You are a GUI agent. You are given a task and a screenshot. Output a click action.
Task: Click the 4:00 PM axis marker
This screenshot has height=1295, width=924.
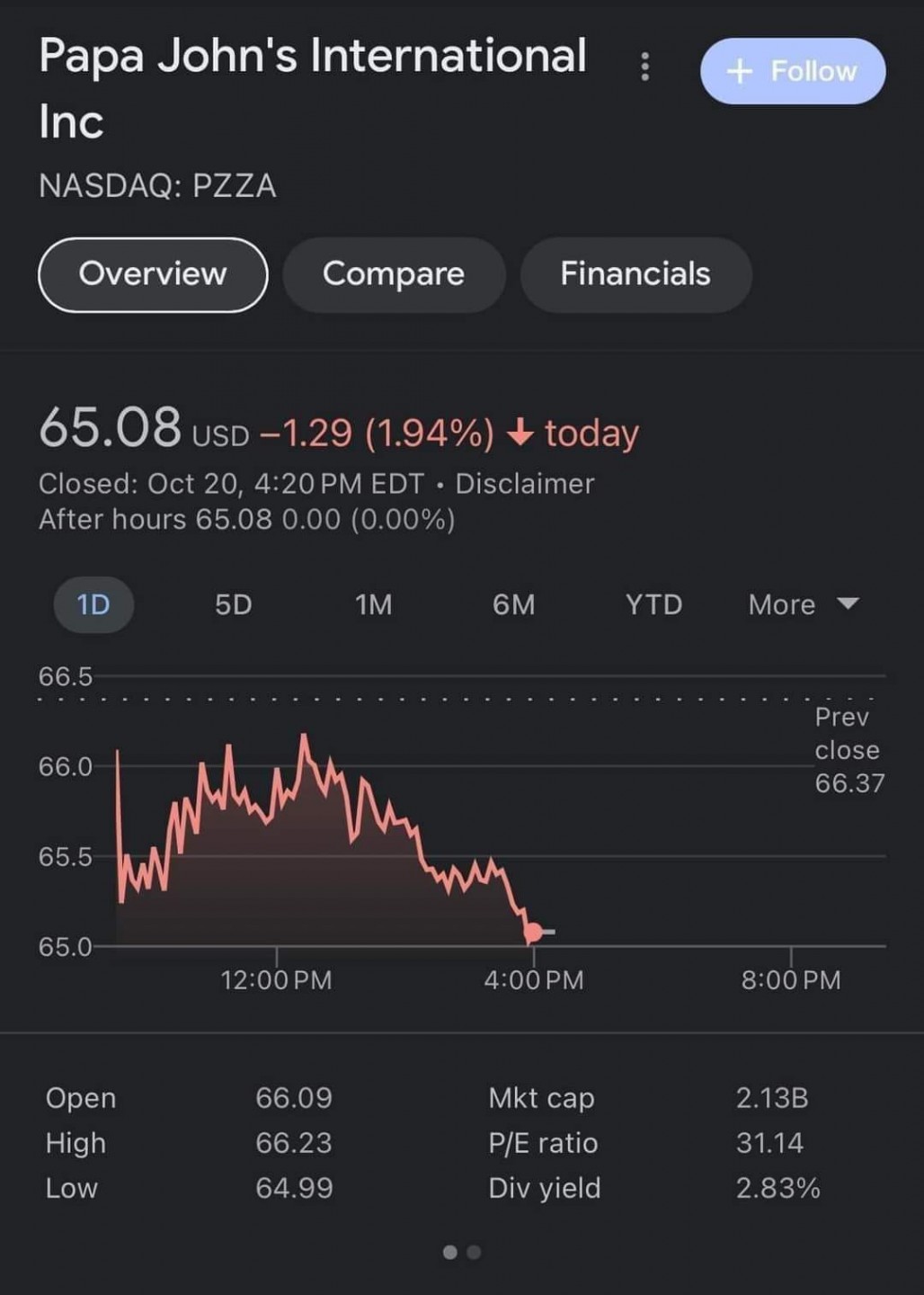534,979
